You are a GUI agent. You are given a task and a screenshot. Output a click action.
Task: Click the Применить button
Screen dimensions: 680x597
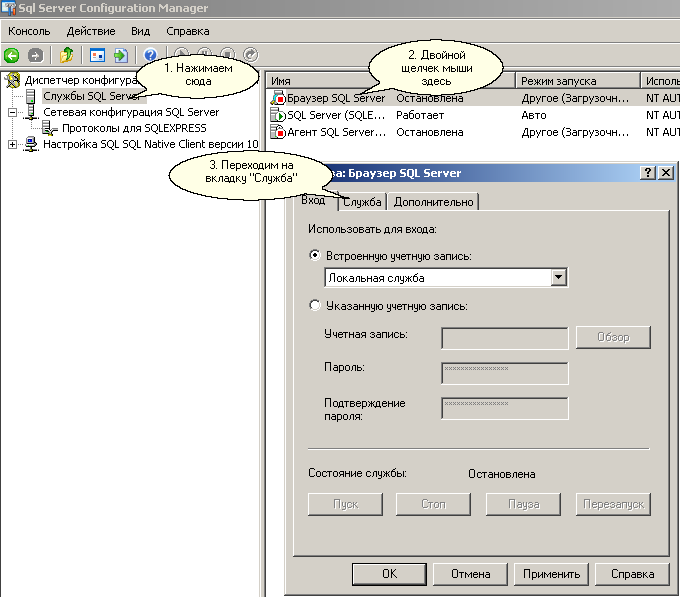pos(549,574)
